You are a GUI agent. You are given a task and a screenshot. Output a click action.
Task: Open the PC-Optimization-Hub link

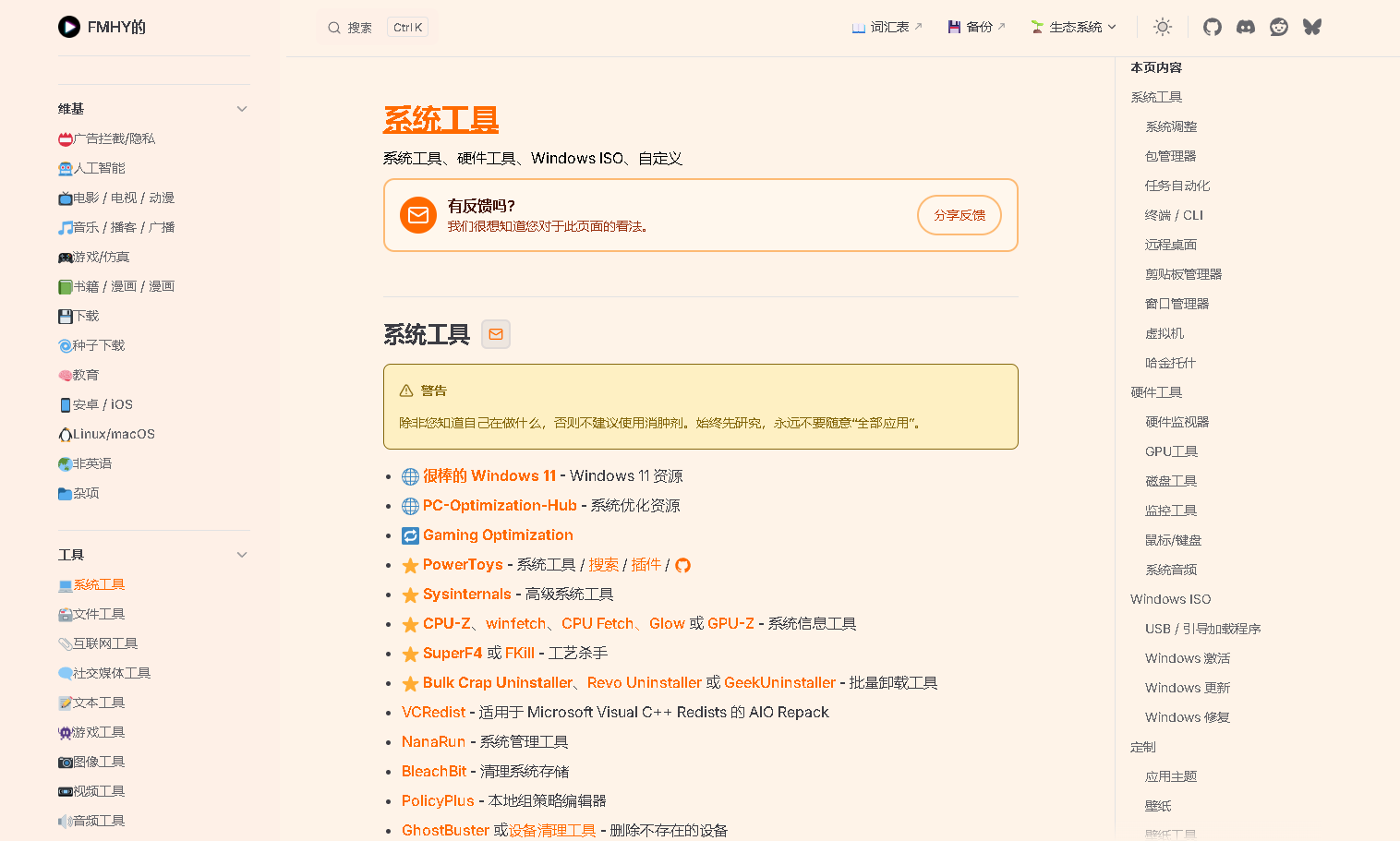[x=500, y=505]
